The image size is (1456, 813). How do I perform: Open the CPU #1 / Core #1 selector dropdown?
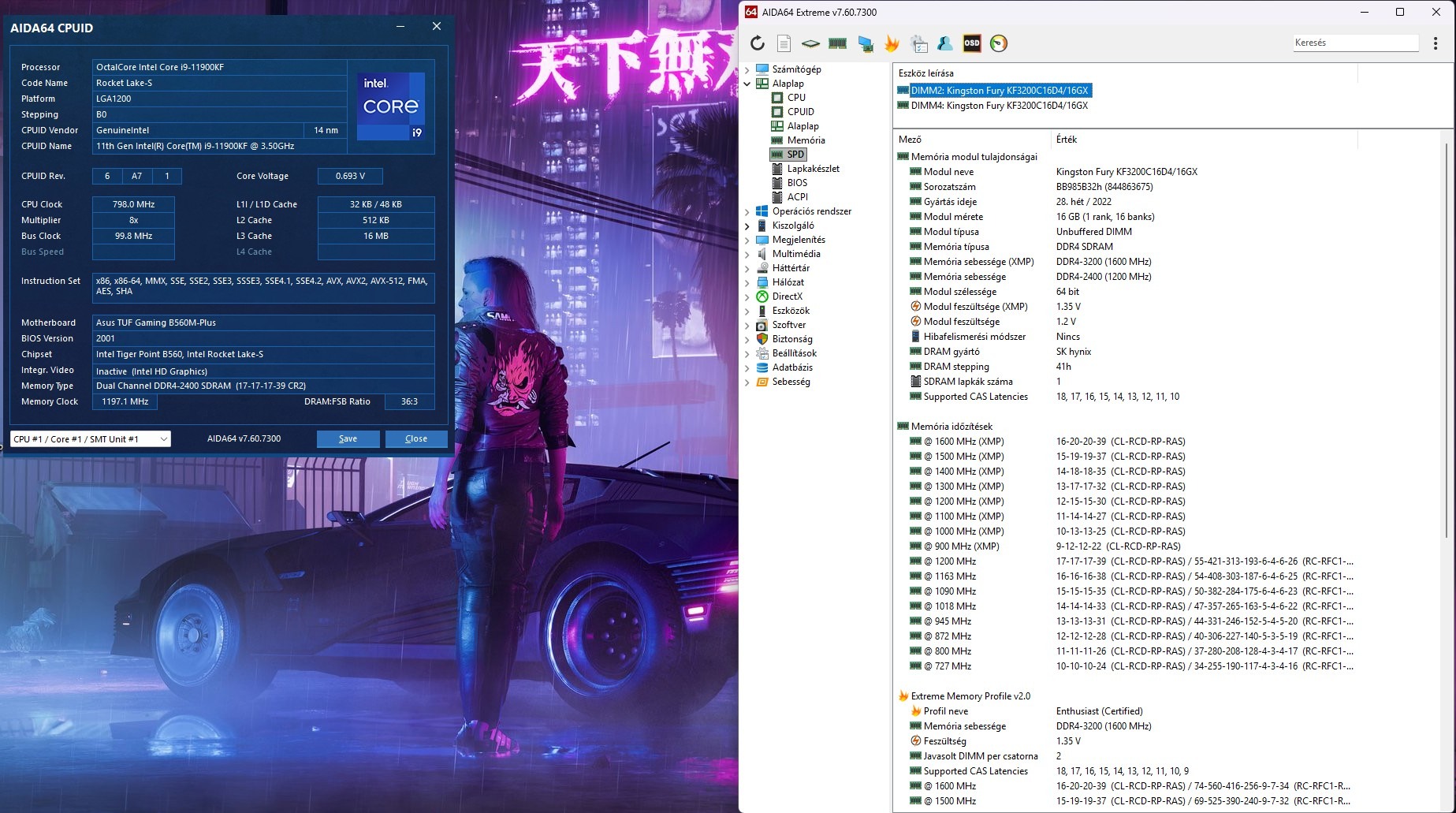click(91, 439)
